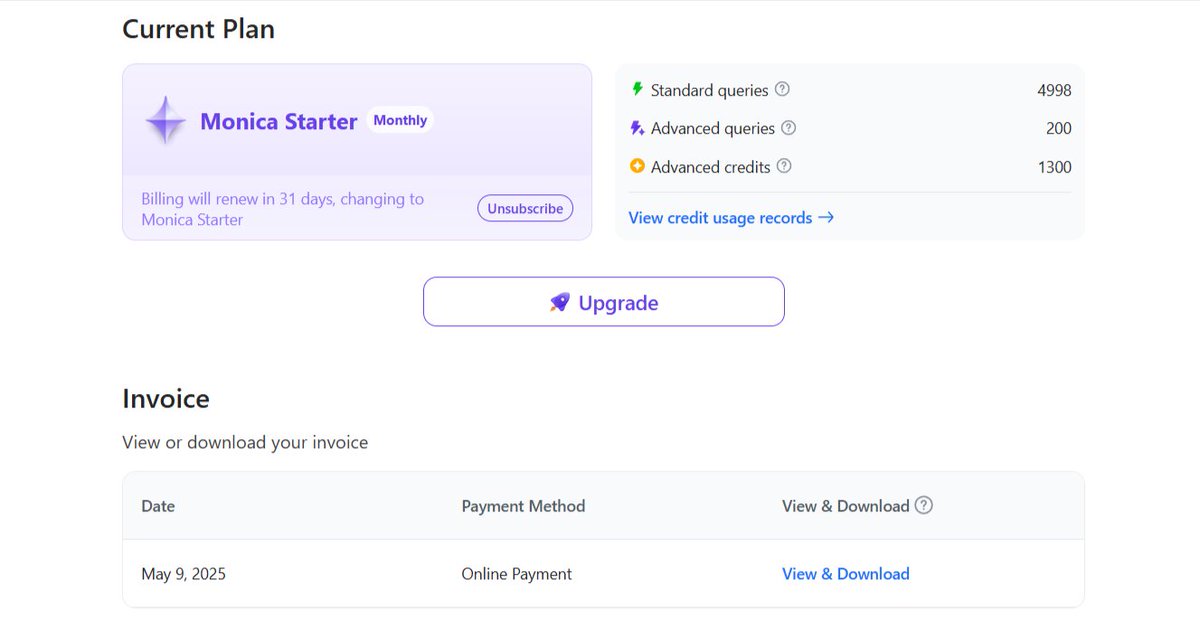Click the View & Download column header text

[846, 506]
